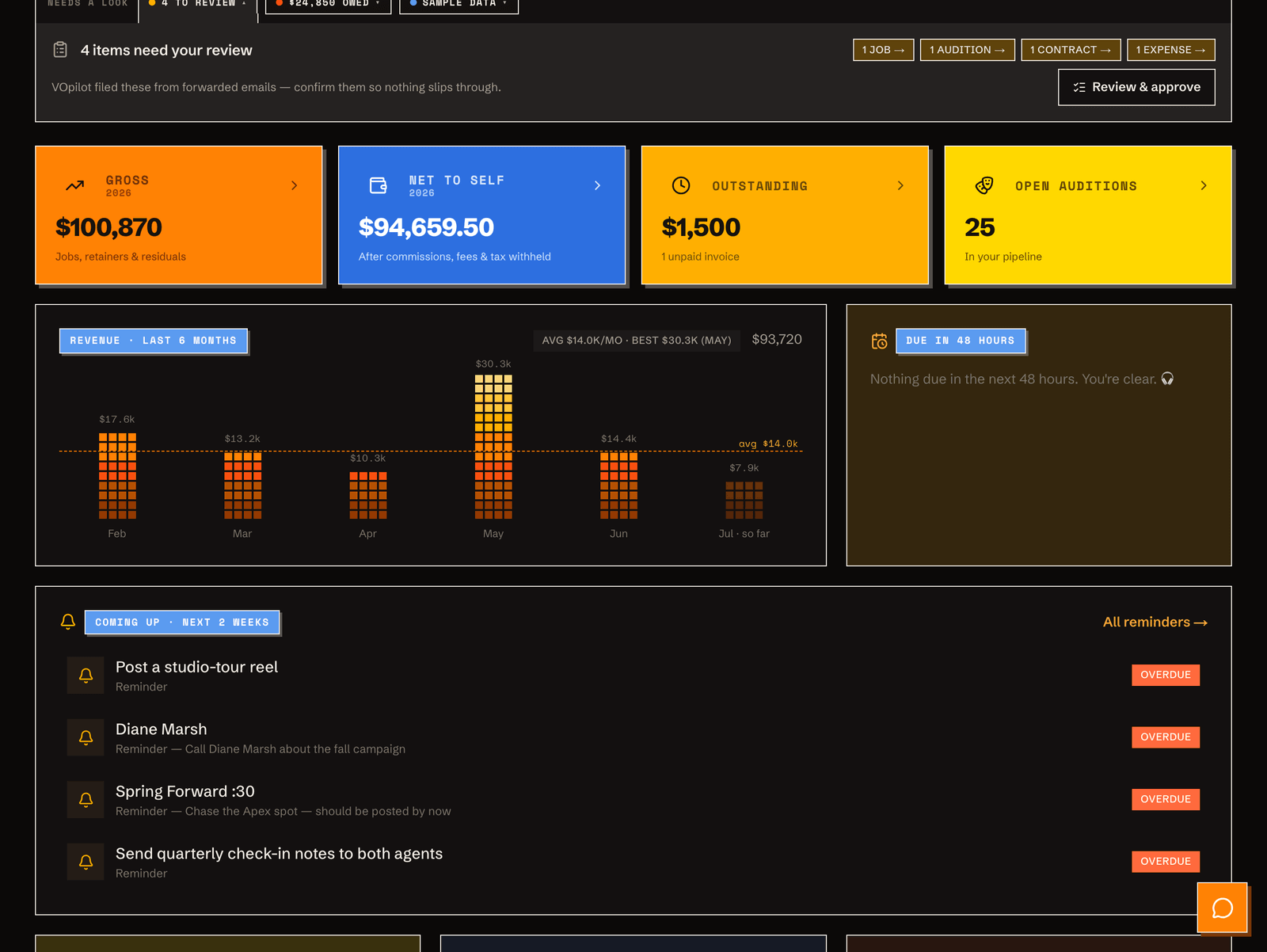Click Review & approve button

click(1136, 87)
